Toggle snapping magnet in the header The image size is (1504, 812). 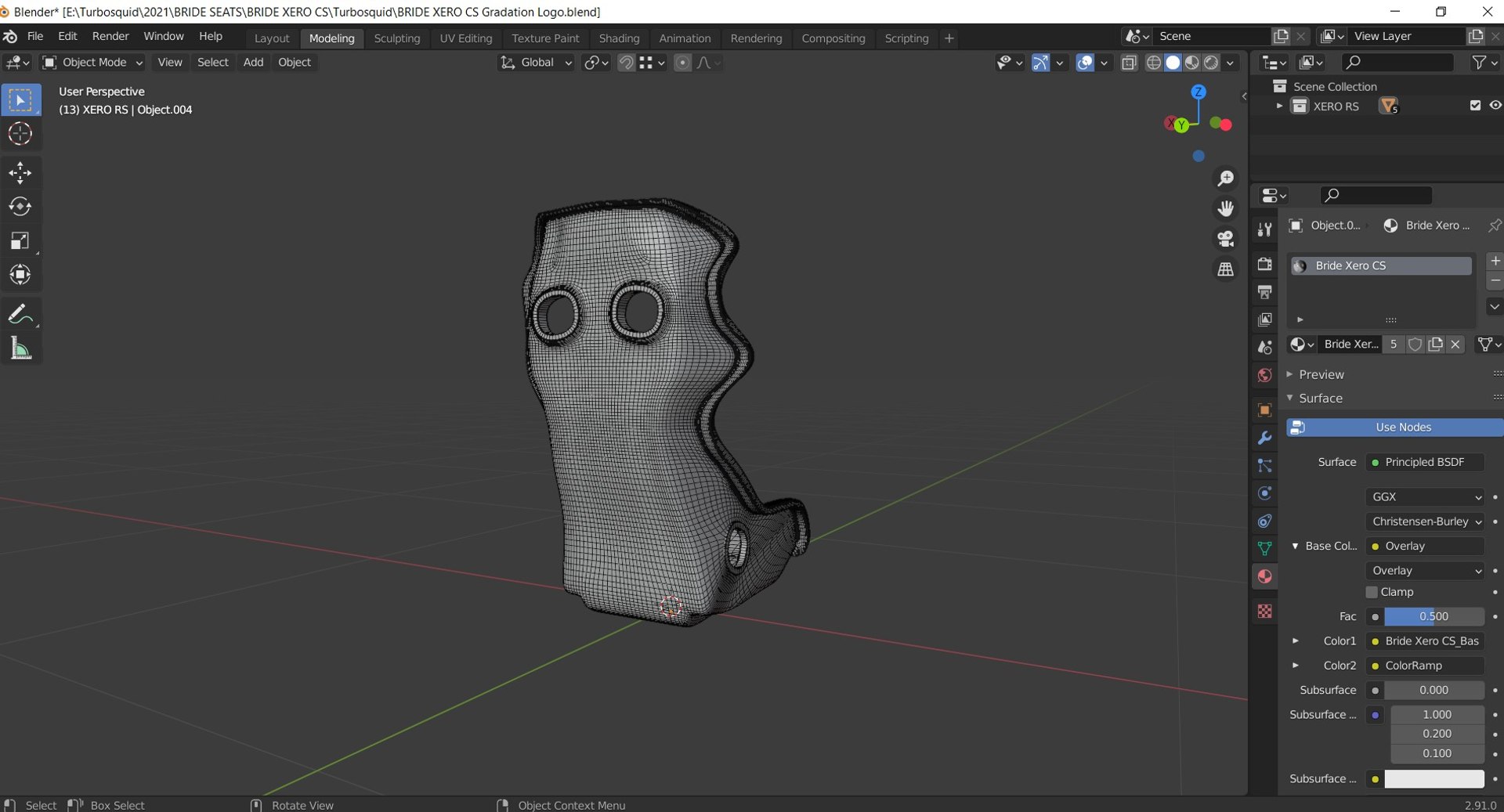click(626, 63)
